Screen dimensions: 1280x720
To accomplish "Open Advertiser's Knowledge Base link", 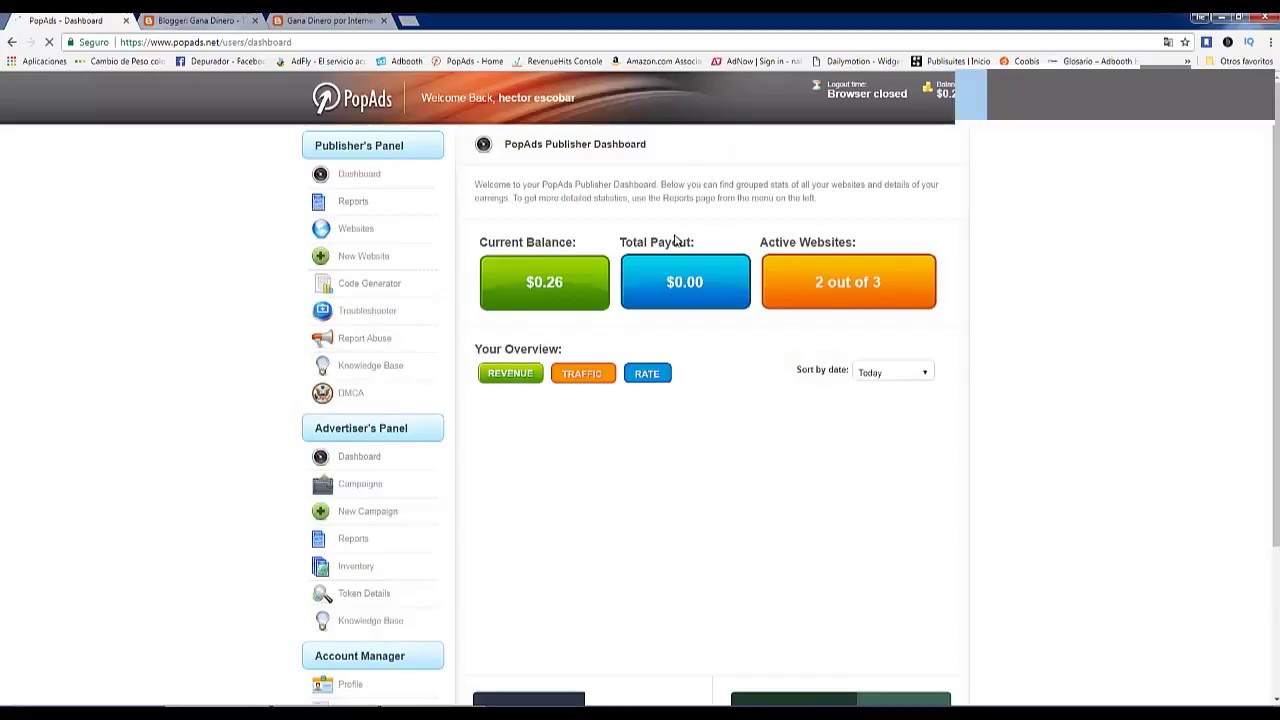I will (370, 621).
